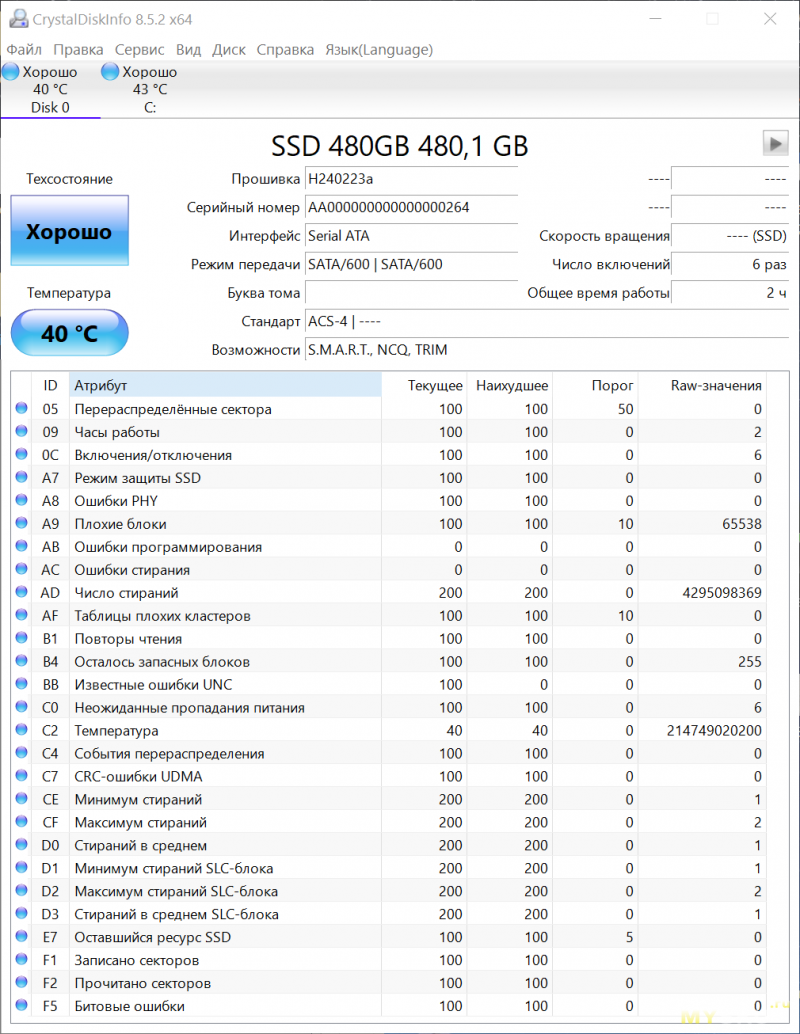Switch to the Disk 0 drive tab
800x1034 pixels.
[x=50, y=90]
